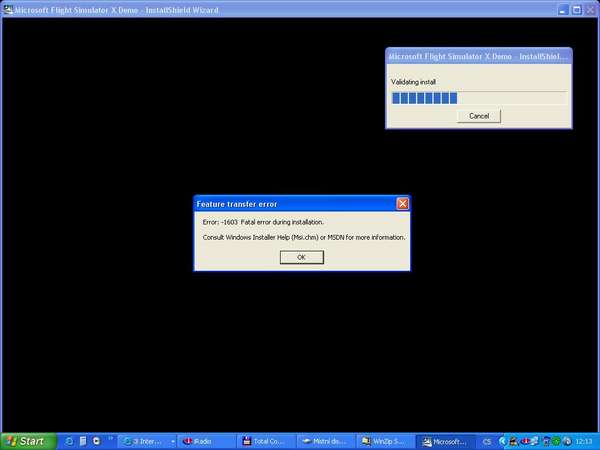This screenshot has width=600, height=450.
Task: Close the InstallShield Wizard main window
Action: point(591,10)
